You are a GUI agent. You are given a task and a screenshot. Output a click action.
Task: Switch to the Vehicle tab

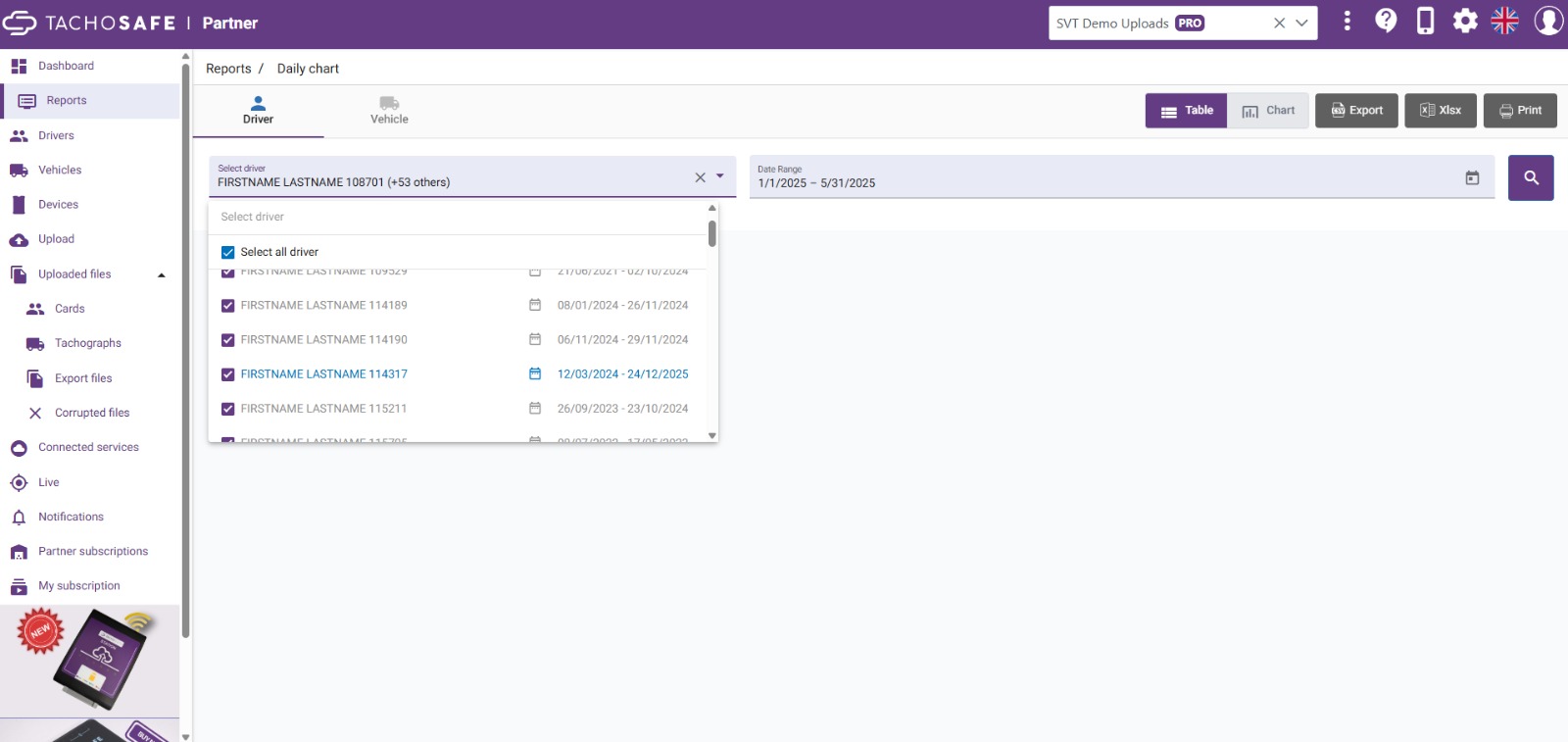click(389, 111)
